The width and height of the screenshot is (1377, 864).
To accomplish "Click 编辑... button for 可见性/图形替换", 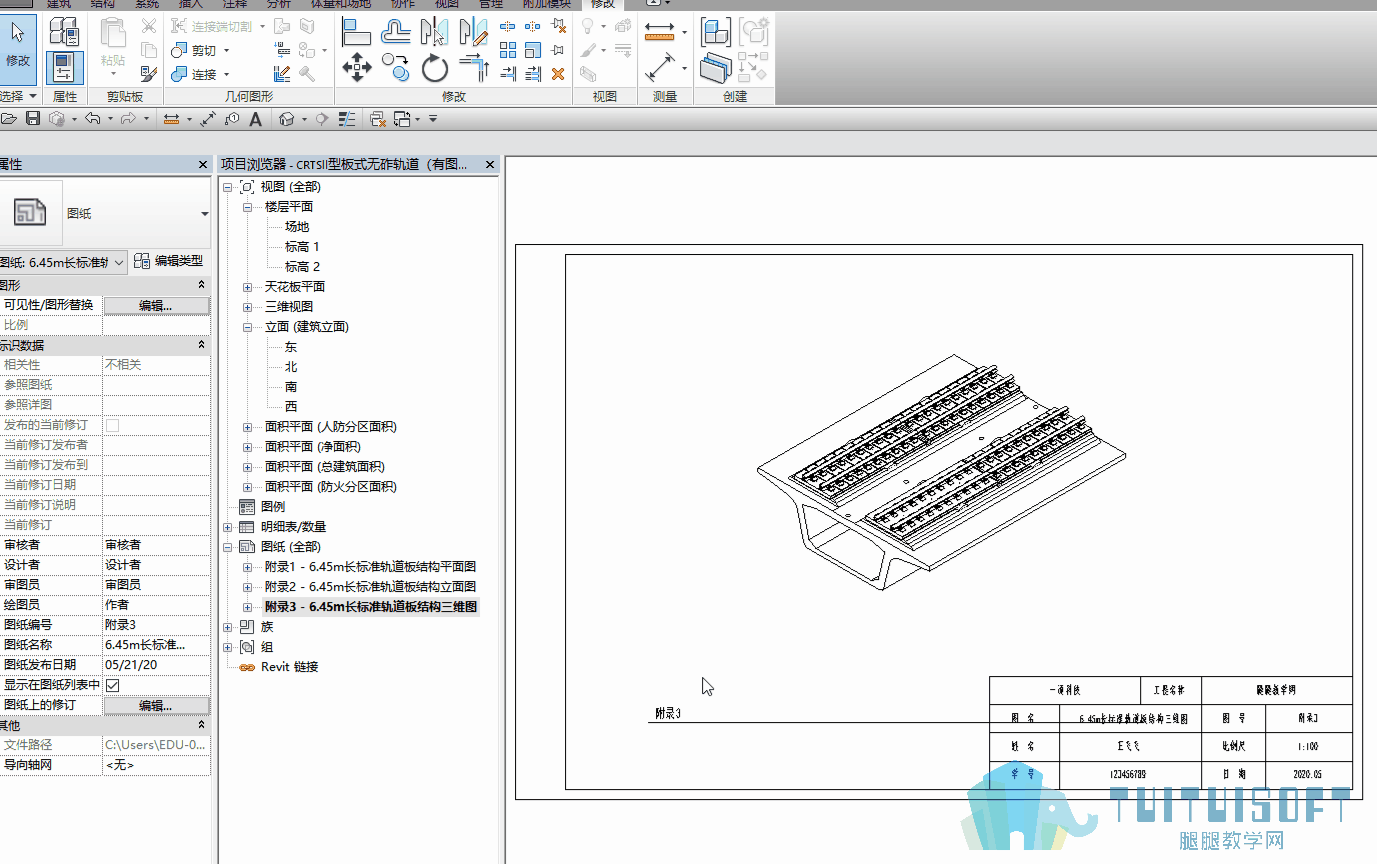I will tap(156, 305).
